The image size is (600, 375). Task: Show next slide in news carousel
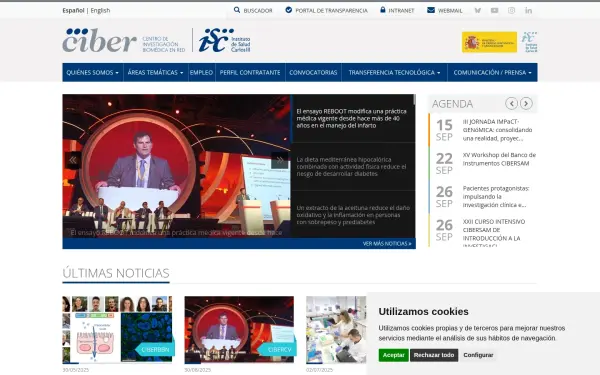(280, 160)
